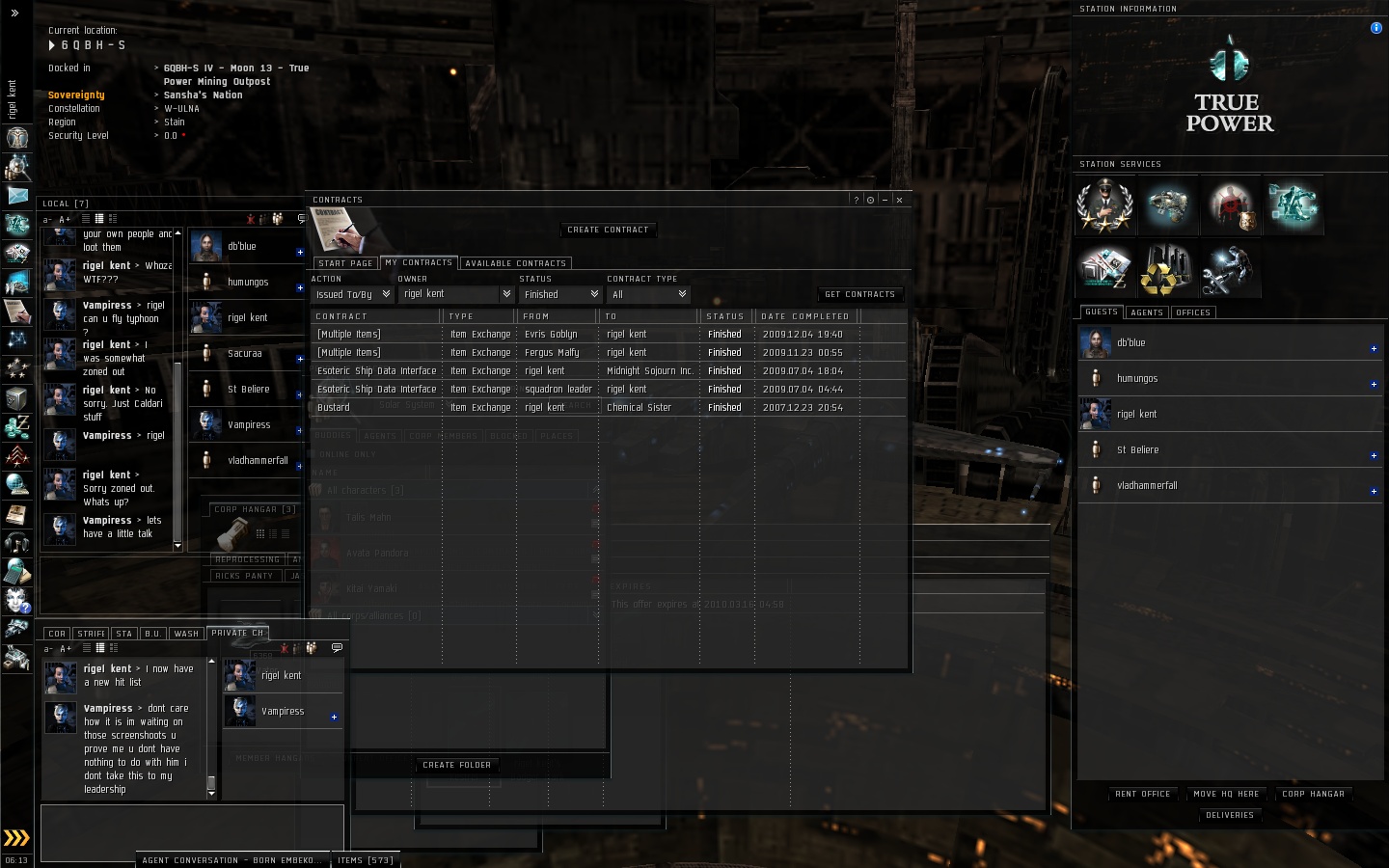Open the contracts clipboard icon in sidebar
1389x868 pixels.
coord(16,311)
